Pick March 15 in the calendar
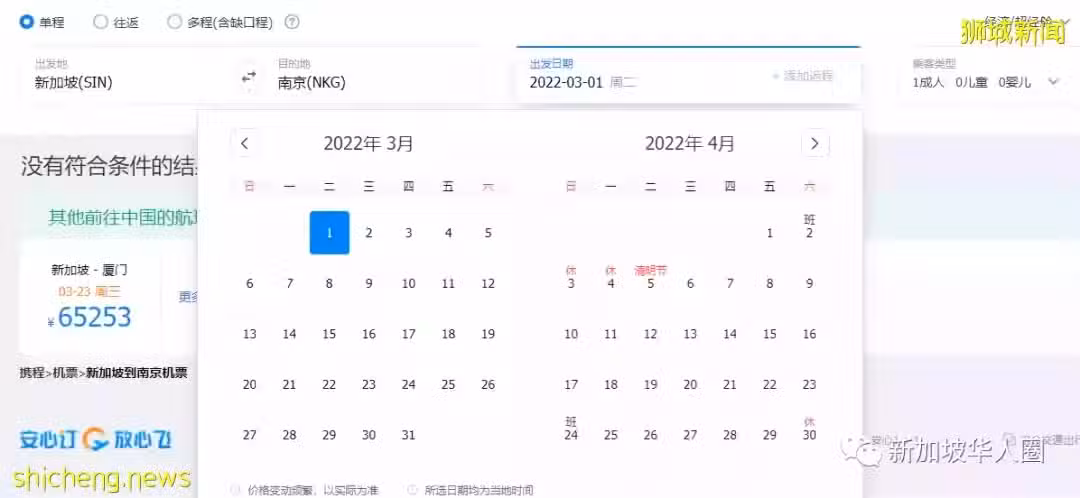 (x=329, y=334)
